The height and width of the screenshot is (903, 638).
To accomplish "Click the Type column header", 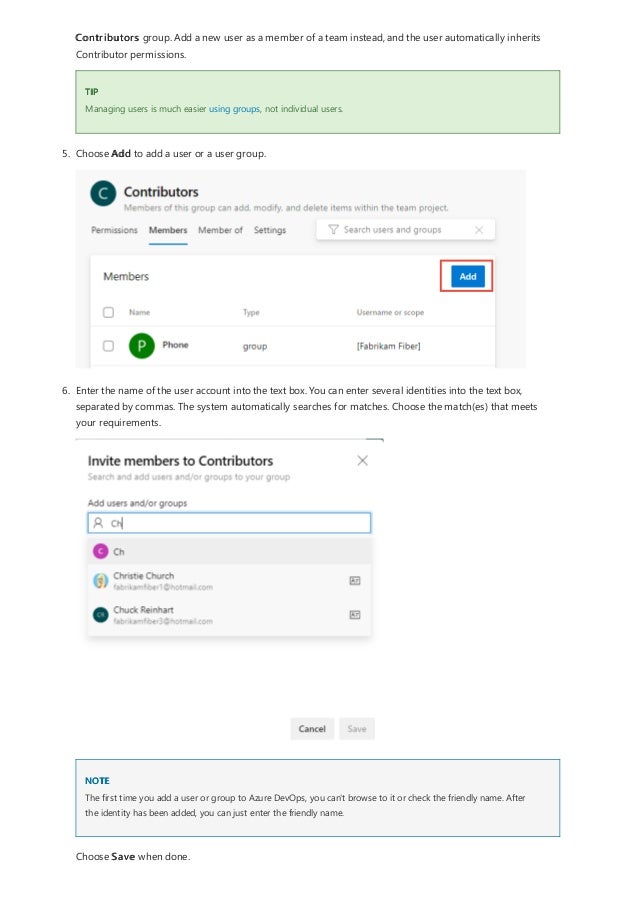I will point(251,312).
